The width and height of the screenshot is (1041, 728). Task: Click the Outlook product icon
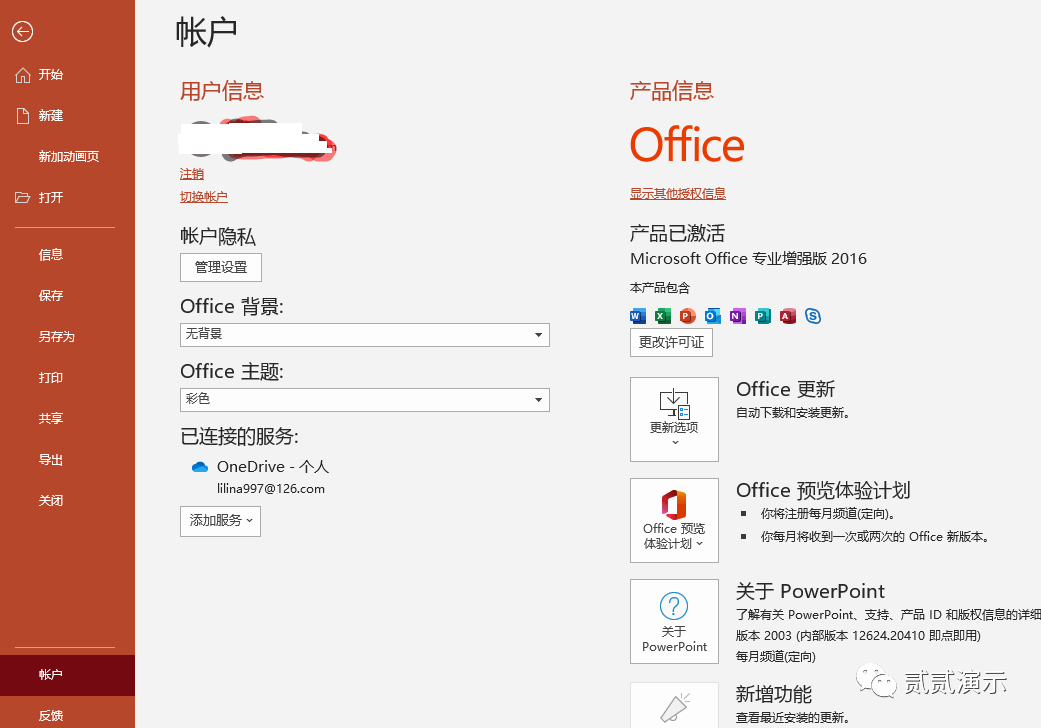[713, 316]
